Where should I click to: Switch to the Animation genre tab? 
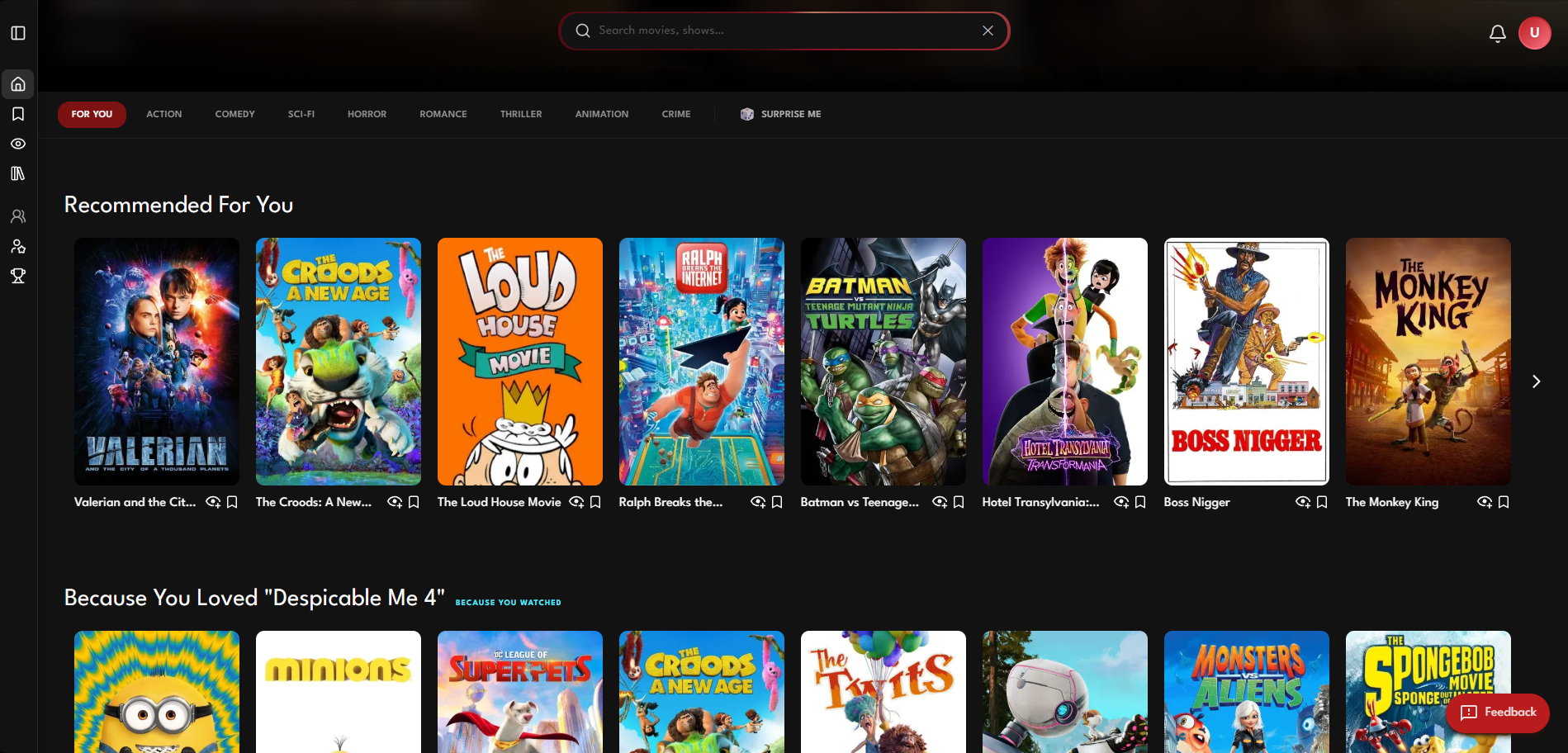point(602,115)
